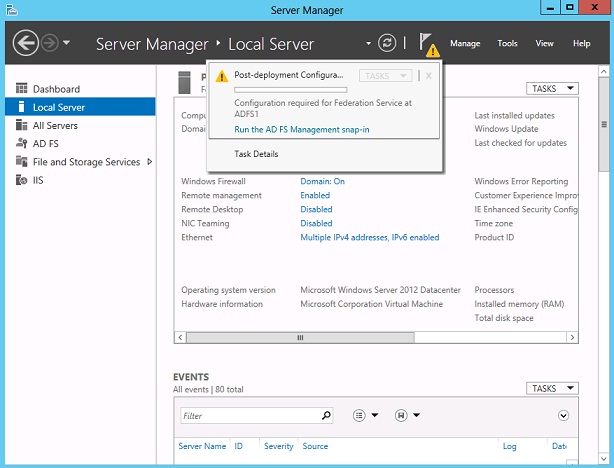
Task: Click the IIS role icon
Action: 22,180
